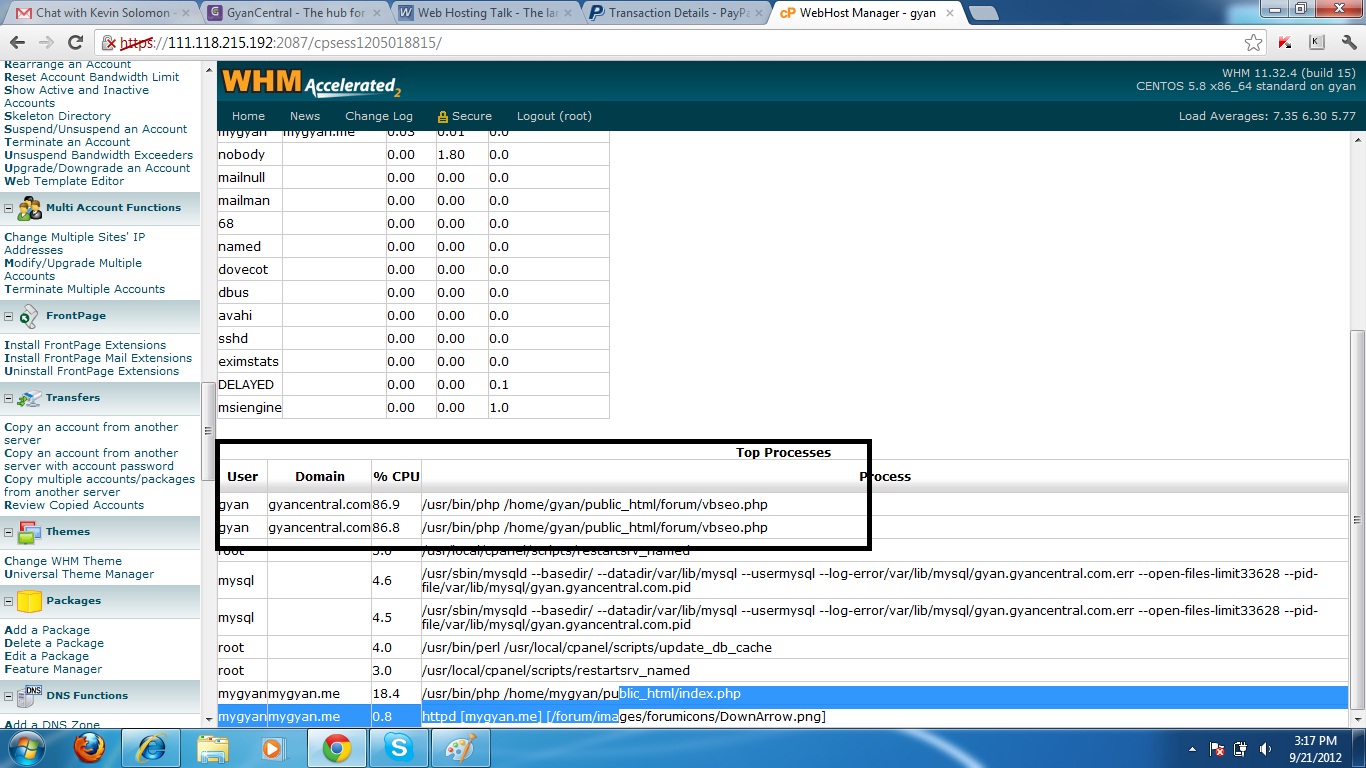Collapse the Themes section
Screen dimensions: 1366x768
click(9, 532)
